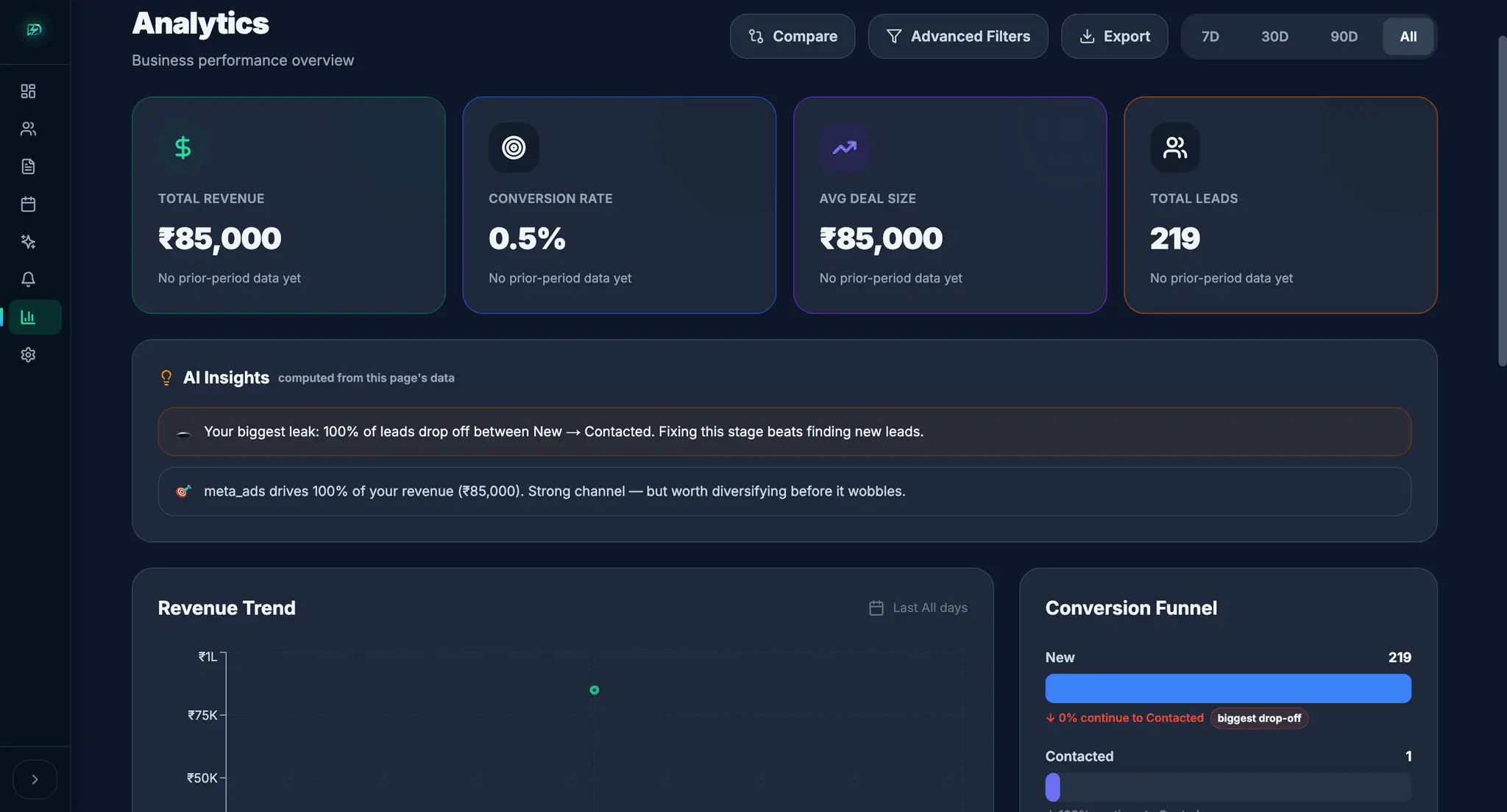Click the people icon on Total Leads card

click(x=1175, y=148)
